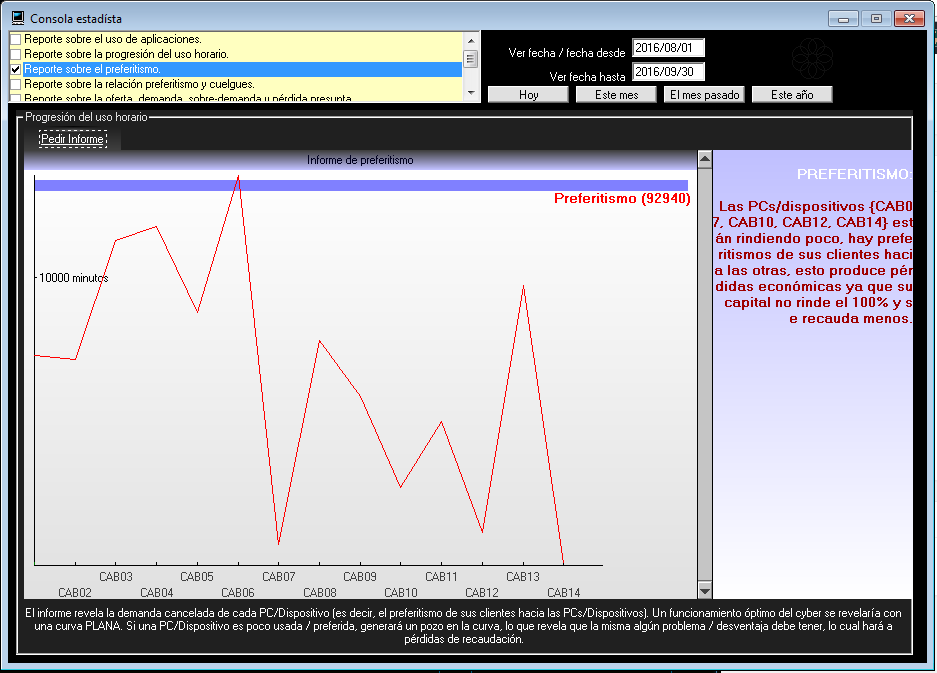937x673 pixels.
Task: Maximize the Consola estadísta window
Action: point(876,18)
